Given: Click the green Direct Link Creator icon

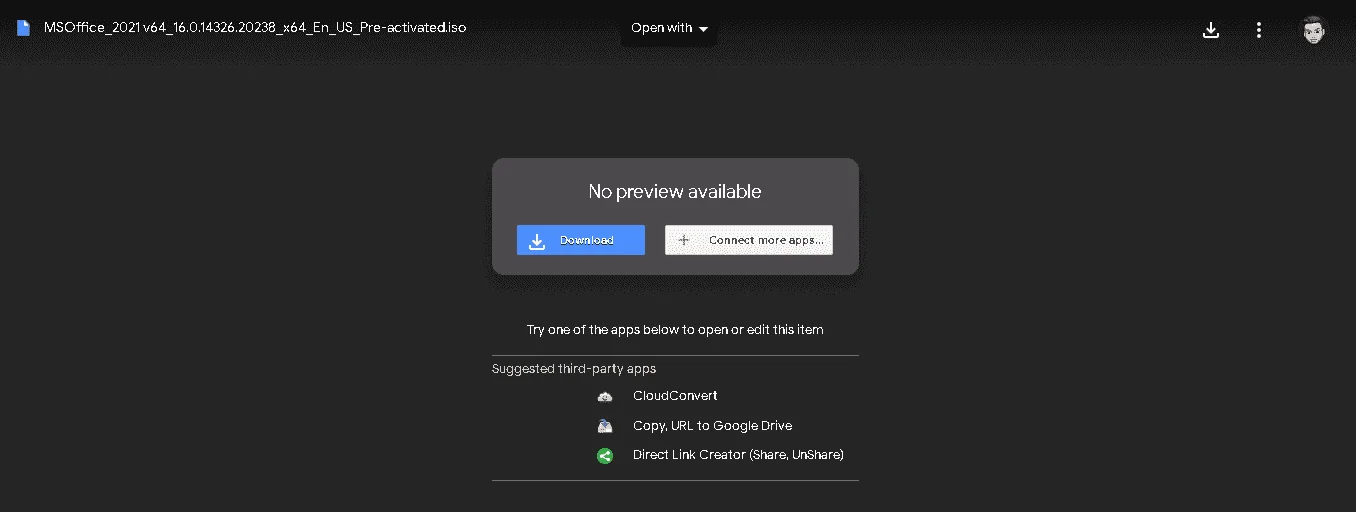Looking at the screenshot, I should tap(605, 455).
